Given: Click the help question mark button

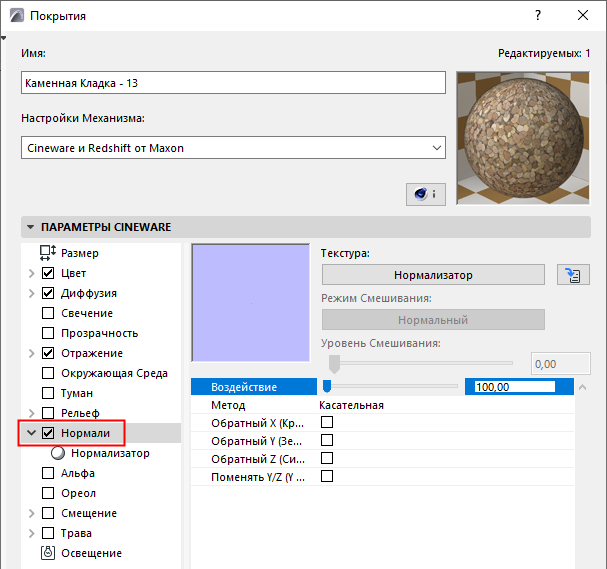Looking at the screenshot, I should 538,15.
